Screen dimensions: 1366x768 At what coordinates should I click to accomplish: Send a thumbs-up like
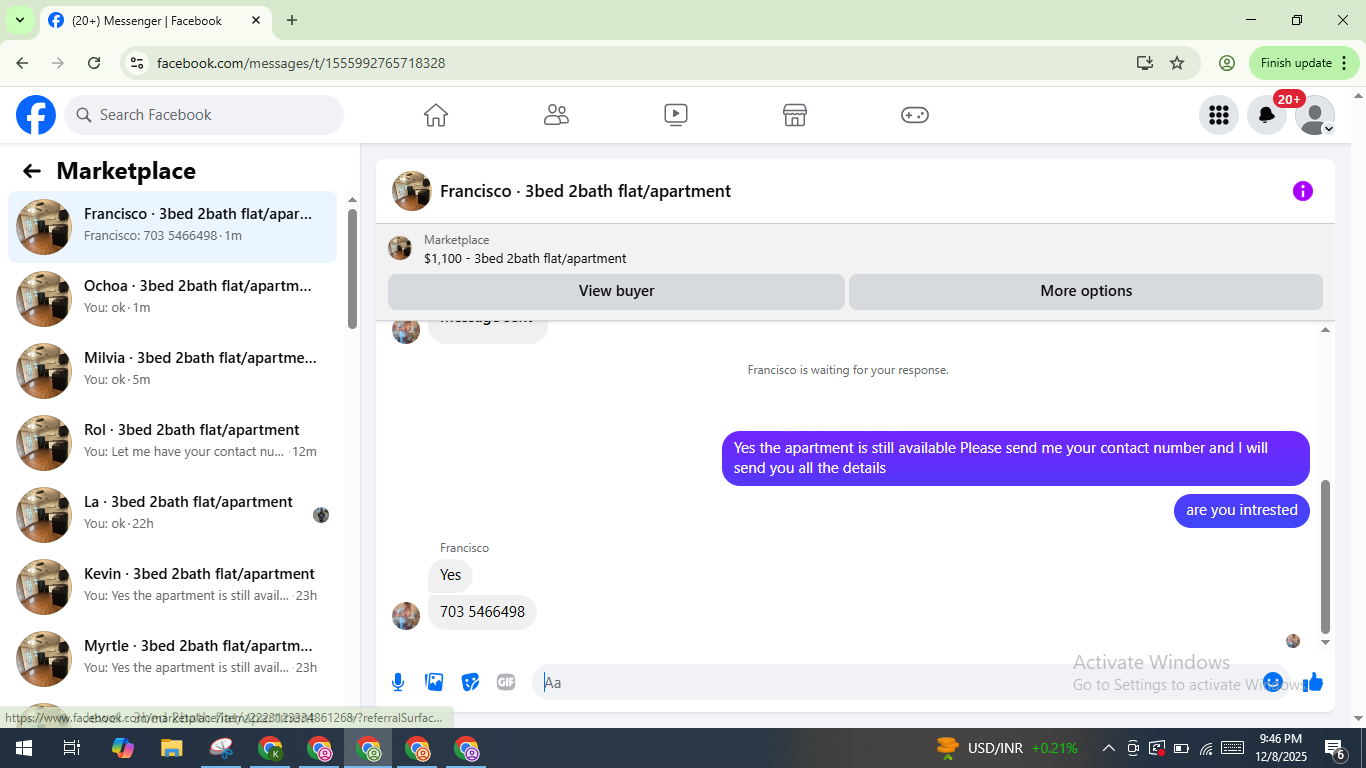point(1313,682)
